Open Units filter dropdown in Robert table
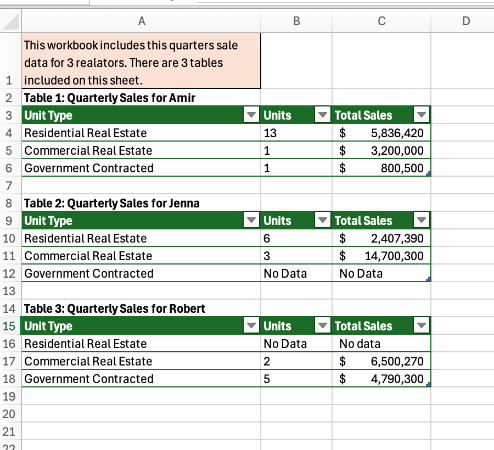 (x=322, y=326)
